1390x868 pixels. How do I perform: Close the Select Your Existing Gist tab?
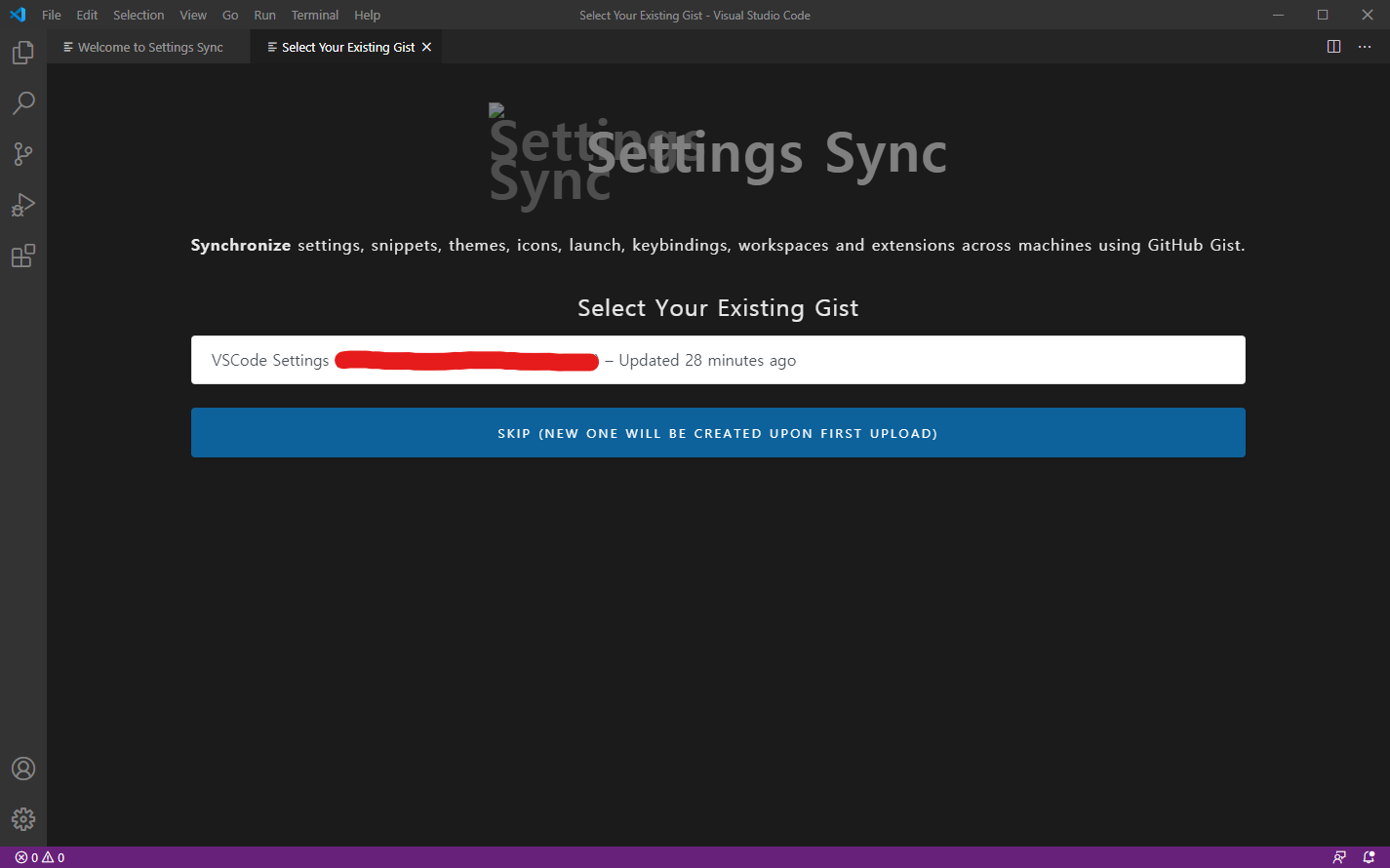(x=426, y=47)
